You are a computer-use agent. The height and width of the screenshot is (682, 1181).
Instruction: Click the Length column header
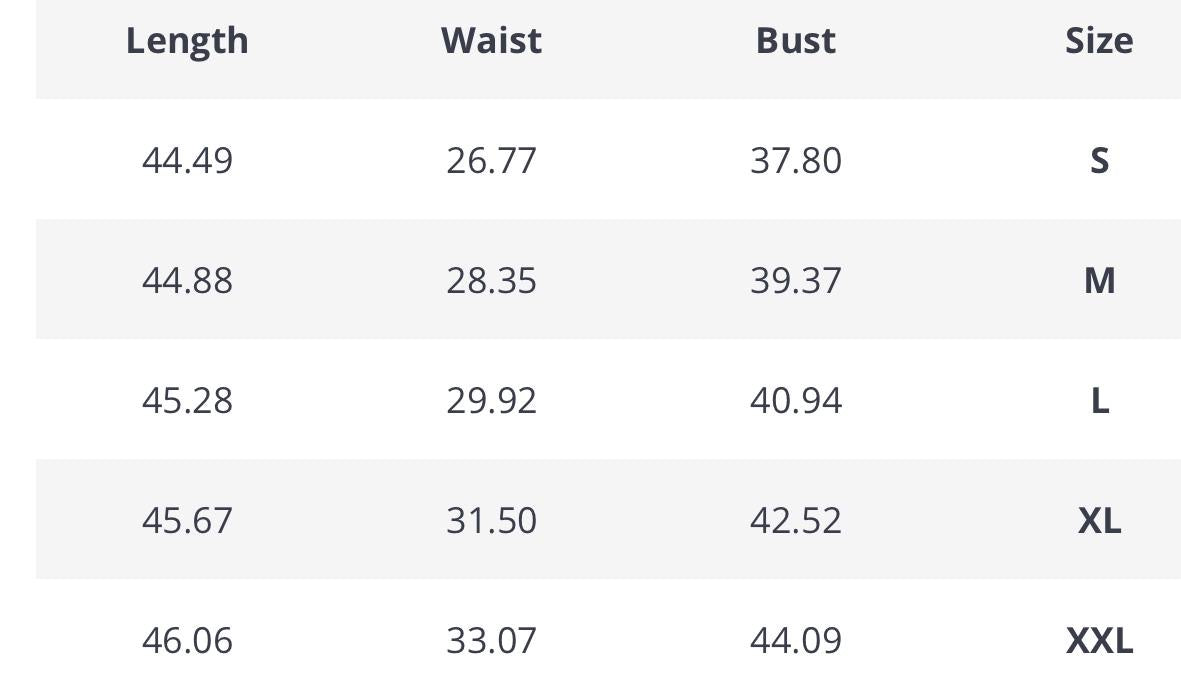coord(187,41)
